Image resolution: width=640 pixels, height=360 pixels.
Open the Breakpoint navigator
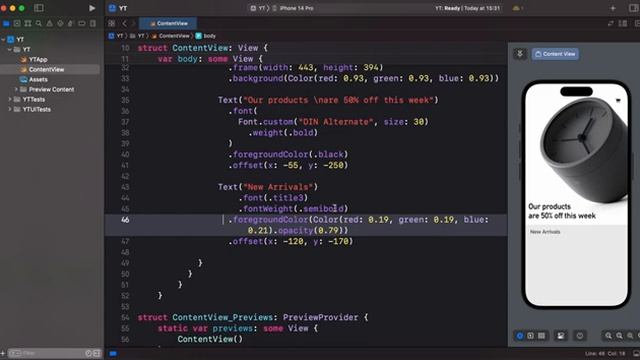(82, 24)
